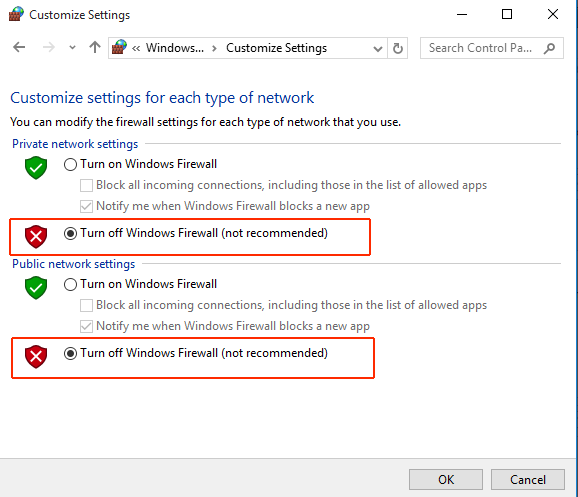Click the Forward navigation arrow

click(49, 48)
